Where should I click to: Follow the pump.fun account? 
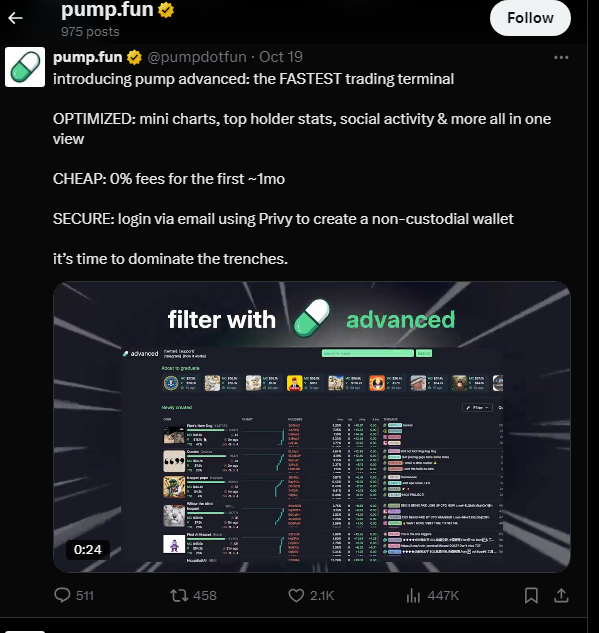(530, 18)
